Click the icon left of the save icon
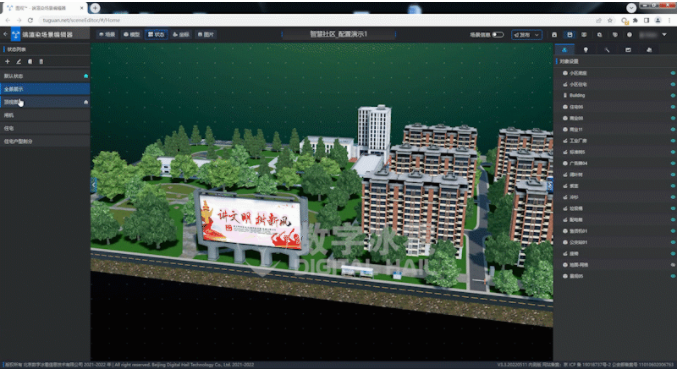Screen dimensions: 678x369 tap(554, 35)
